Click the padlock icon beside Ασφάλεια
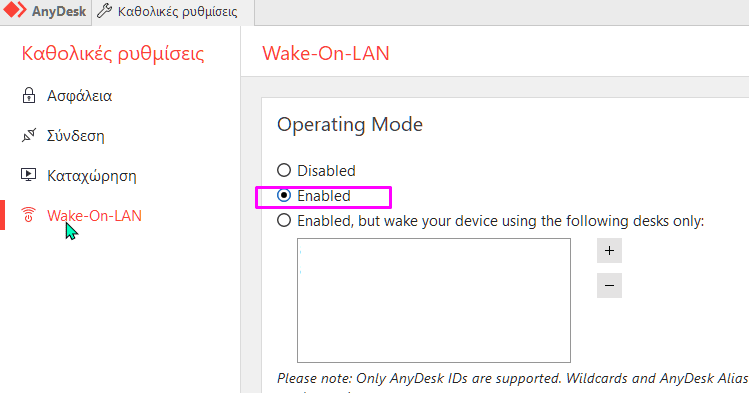Image resolution: width=749 pixels, height=393 pixels. [29, 96]
